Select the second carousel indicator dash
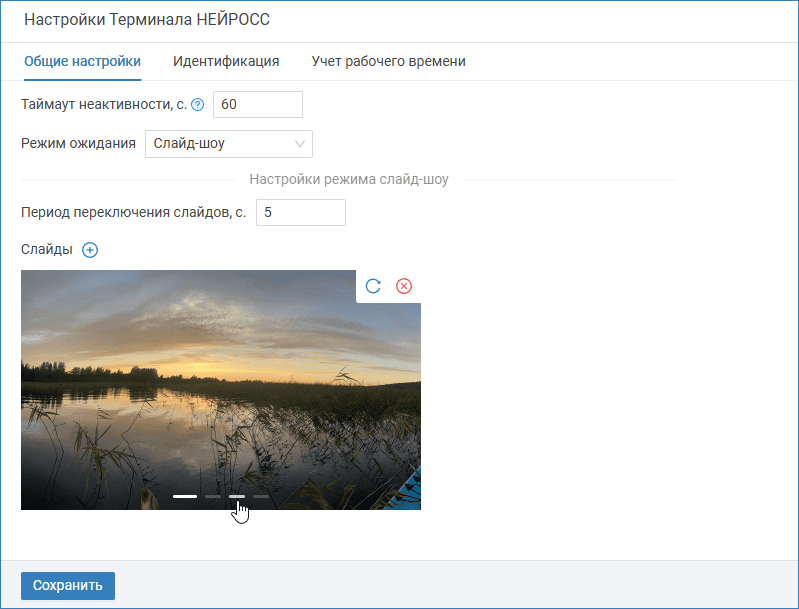This screenshot has height=609, width=799. tap(212, 496)
